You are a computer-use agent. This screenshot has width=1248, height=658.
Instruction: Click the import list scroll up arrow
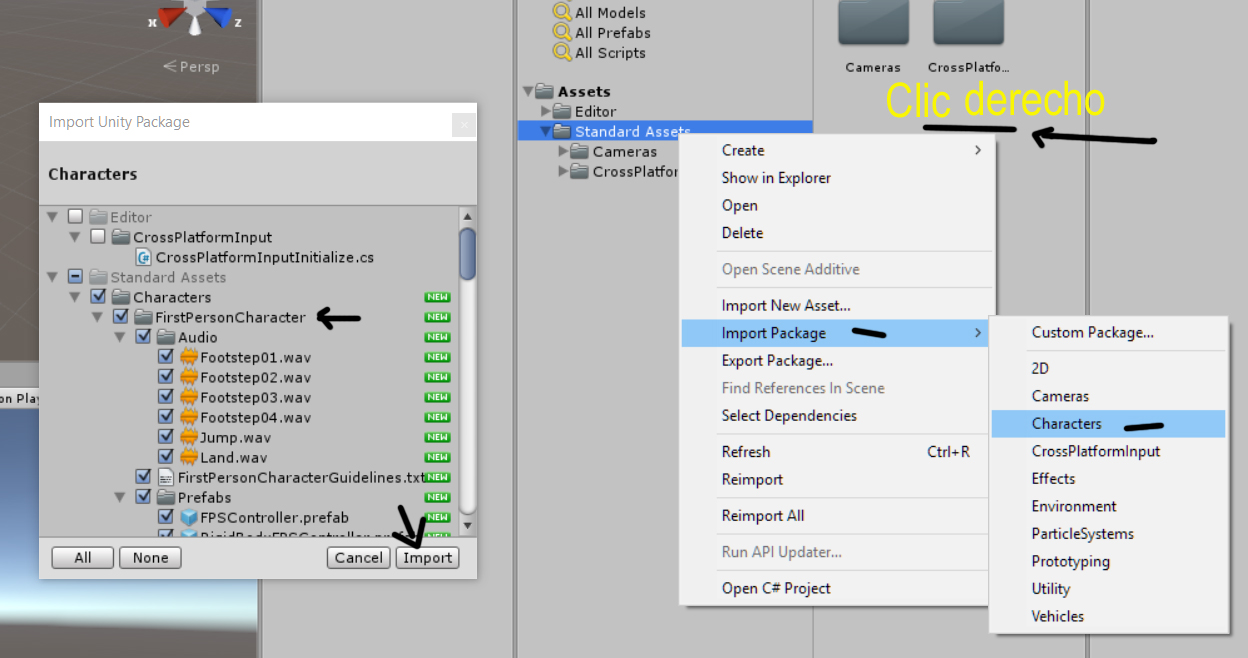(x=467, y=217)
